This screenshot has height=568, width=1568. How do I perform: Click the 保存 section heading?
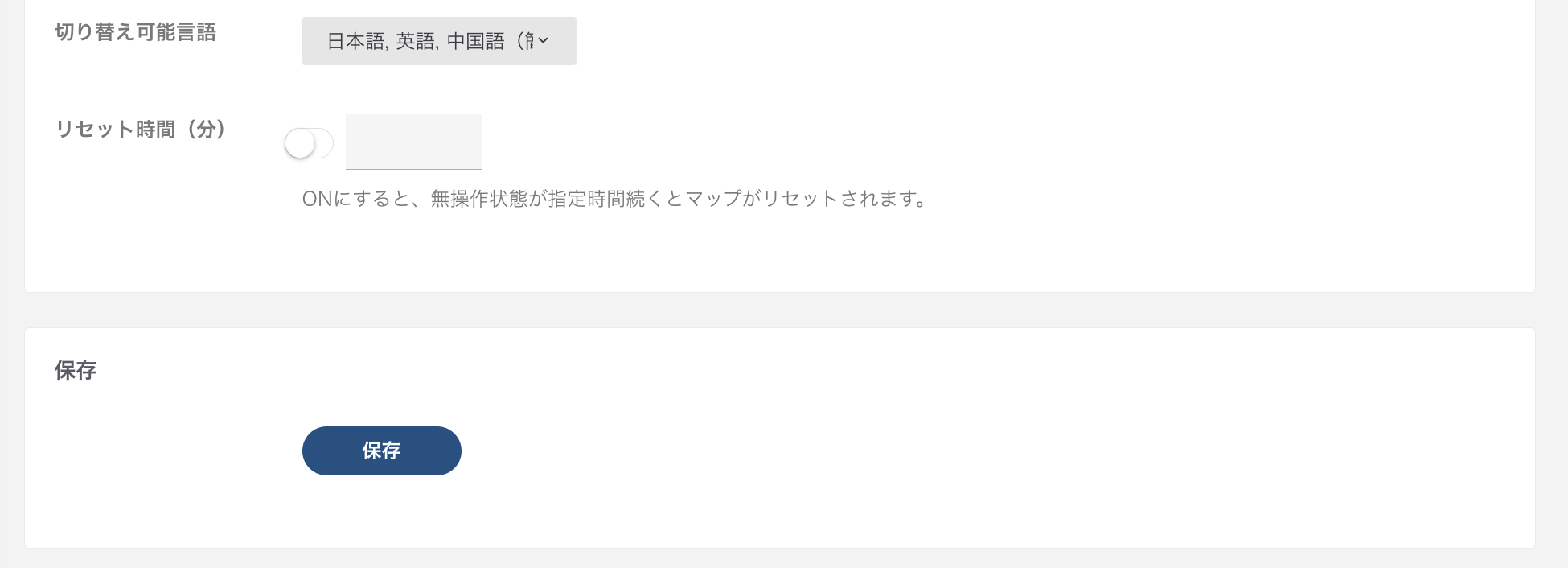76,370
